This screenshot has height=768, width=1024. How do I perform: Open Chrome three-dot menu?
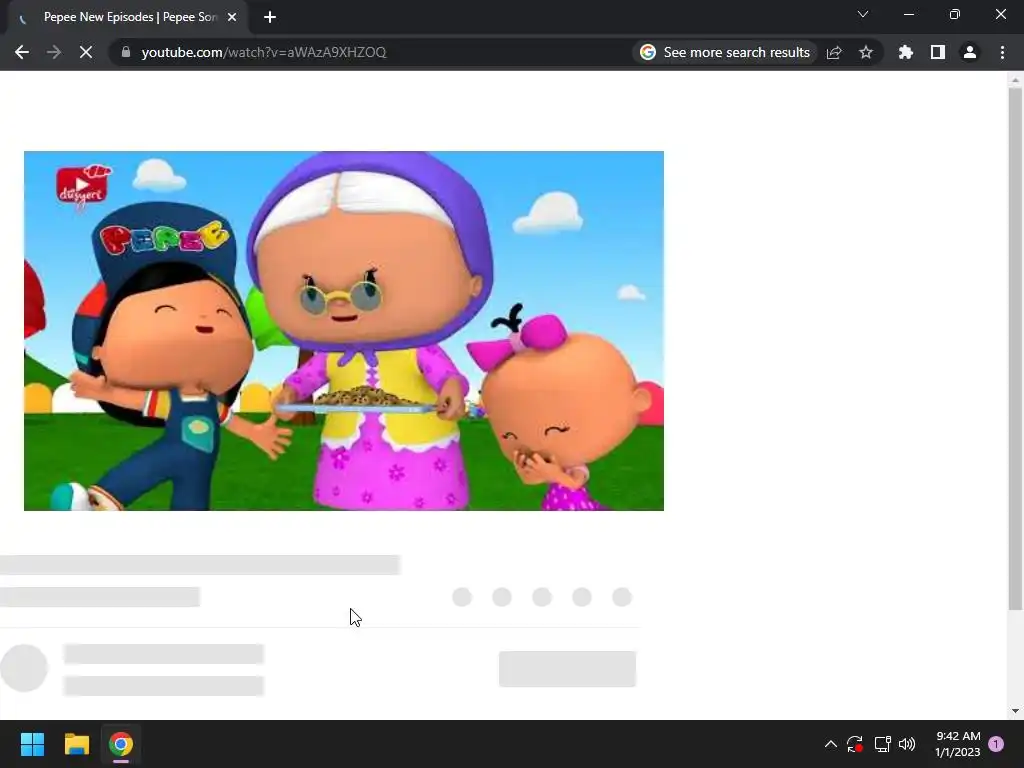point(1002,52)
